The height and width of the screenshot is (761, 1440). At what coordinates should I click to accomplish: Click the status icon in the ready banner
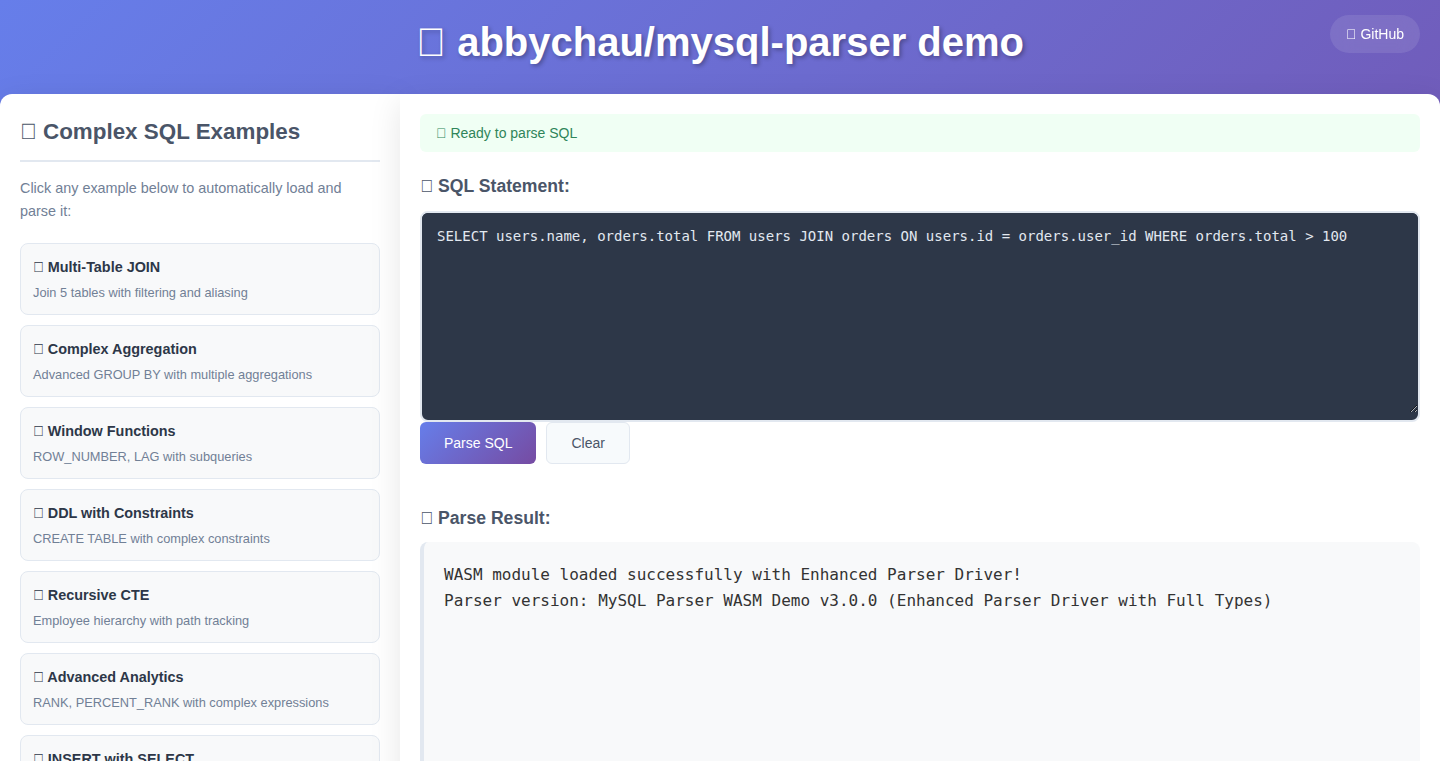tap(441, 133)
